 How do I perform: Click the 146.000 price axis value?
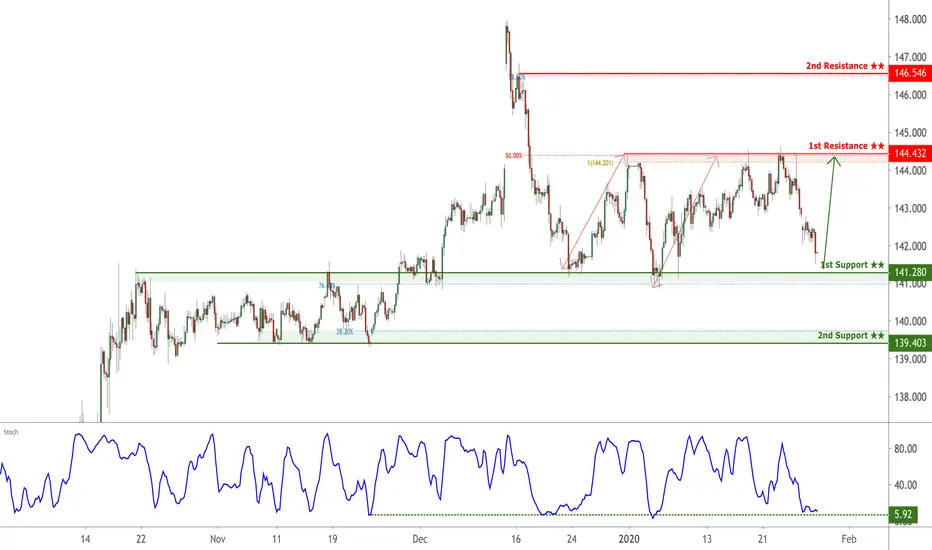click(x=910, y=95)
